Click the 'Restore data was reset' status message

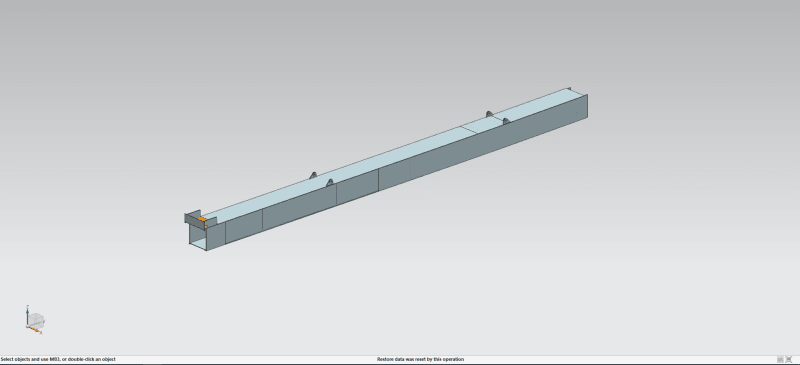coord(420,359)
